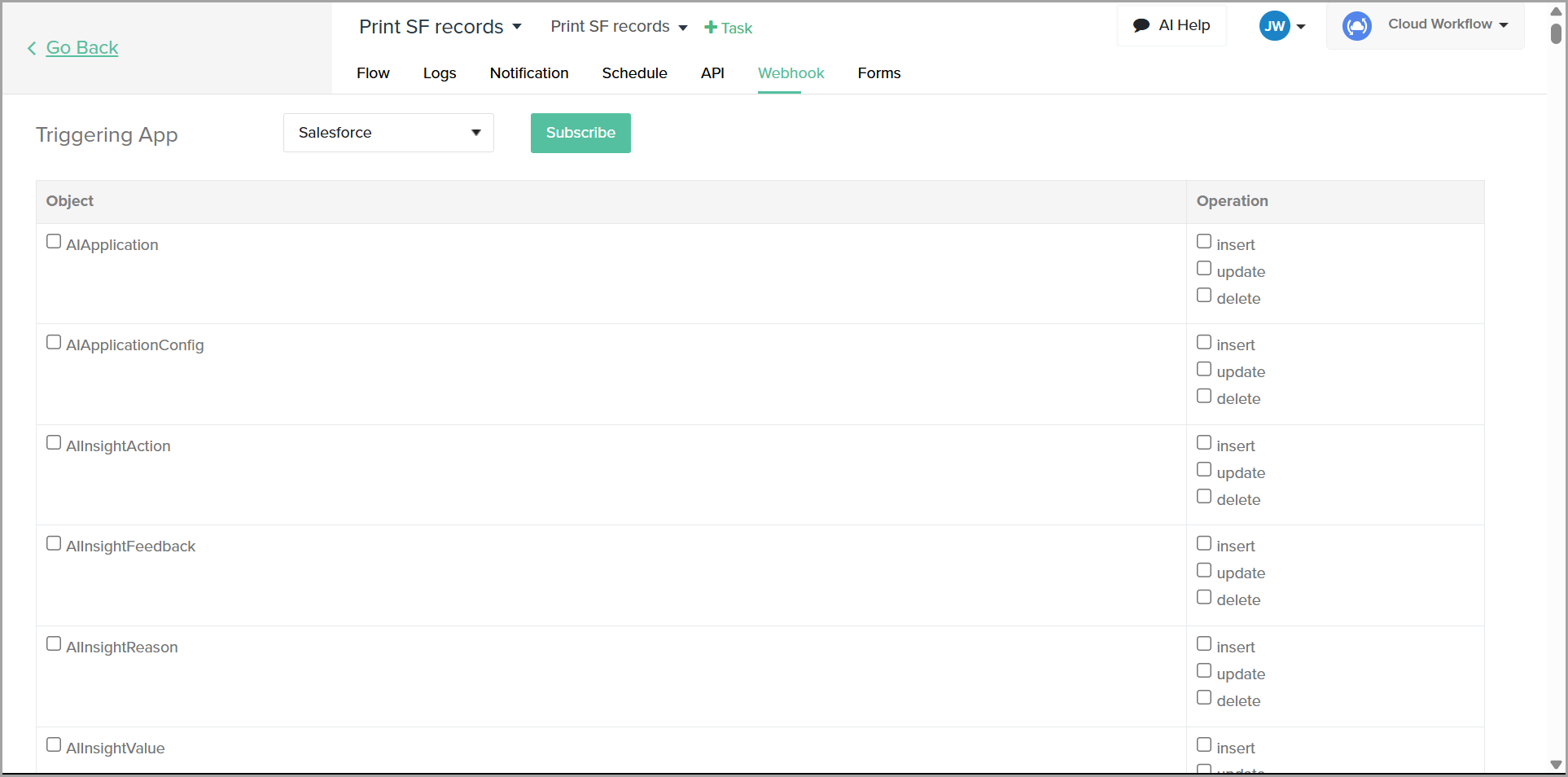This screenshot has height=777, width=1568.
Task: Follow the Go Back link
Action: click(x=82, y=48)
